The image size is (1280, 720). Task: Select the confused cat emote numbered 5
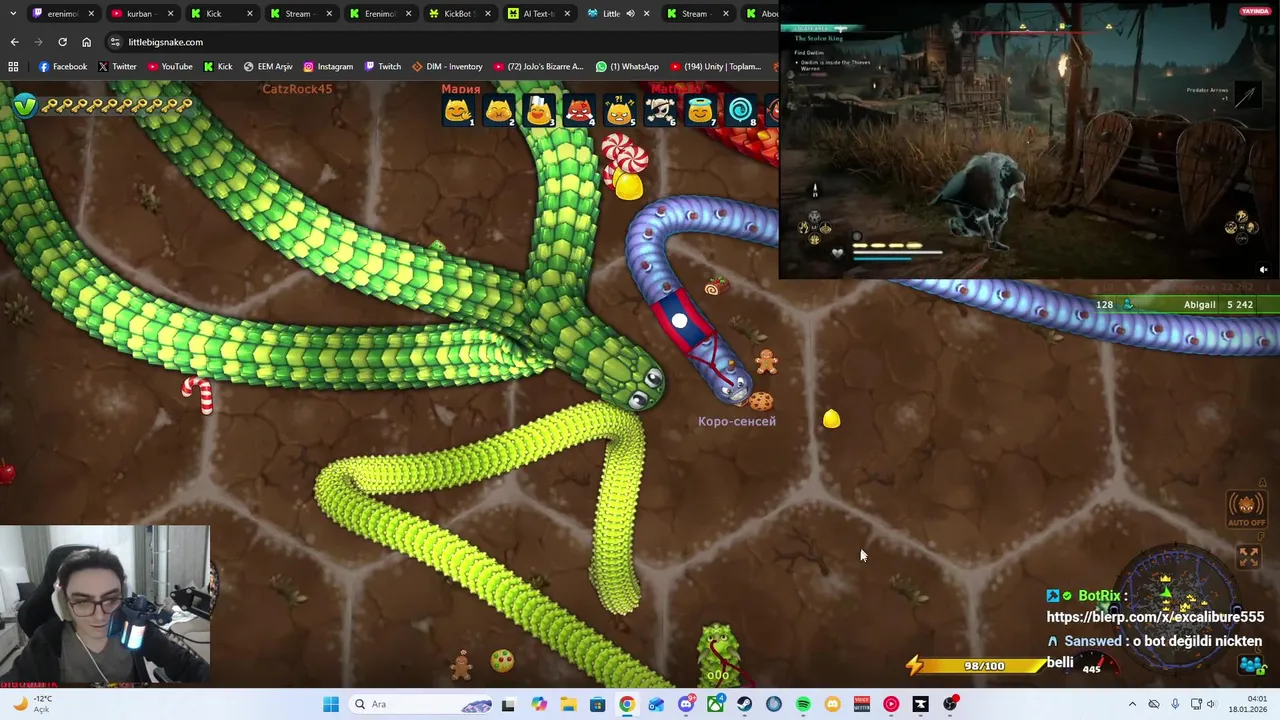[620, 111]
